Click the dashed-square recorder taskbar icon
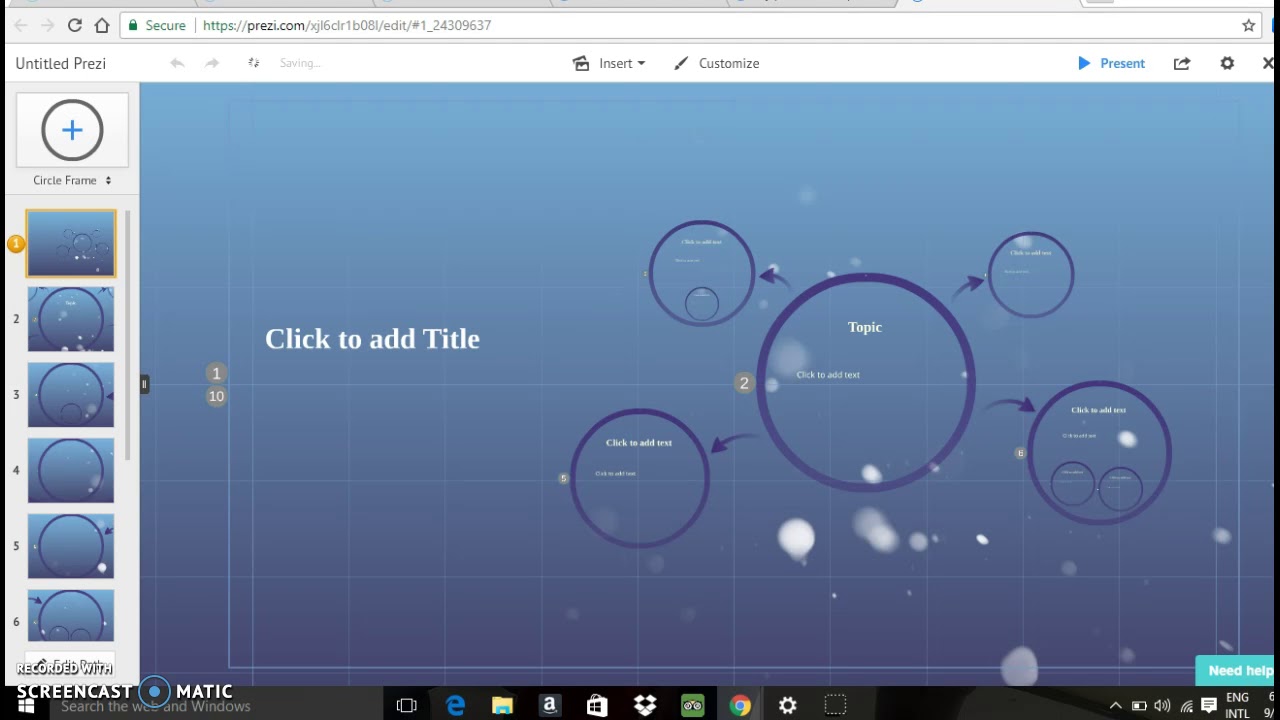The height and width of the screenshot is (720, 1280). click(835, 706)
